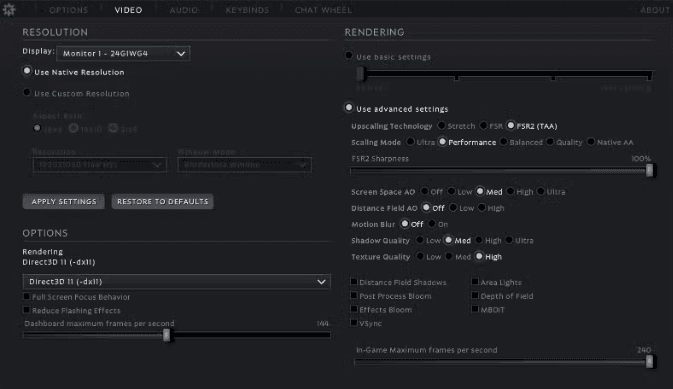Open the KEYBINDS tab
Screen dimensions: 673x389
pos(247,10)
